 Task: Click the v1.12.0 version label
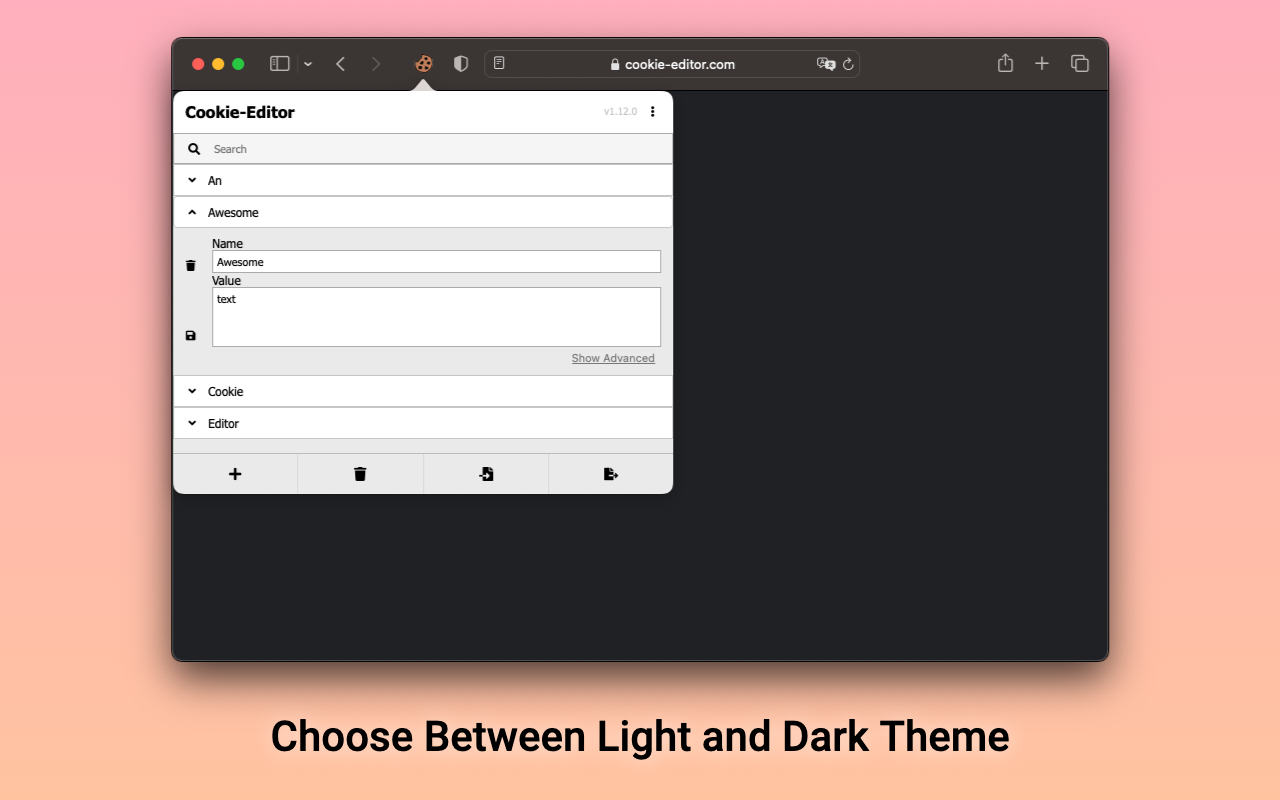(620, 112)
